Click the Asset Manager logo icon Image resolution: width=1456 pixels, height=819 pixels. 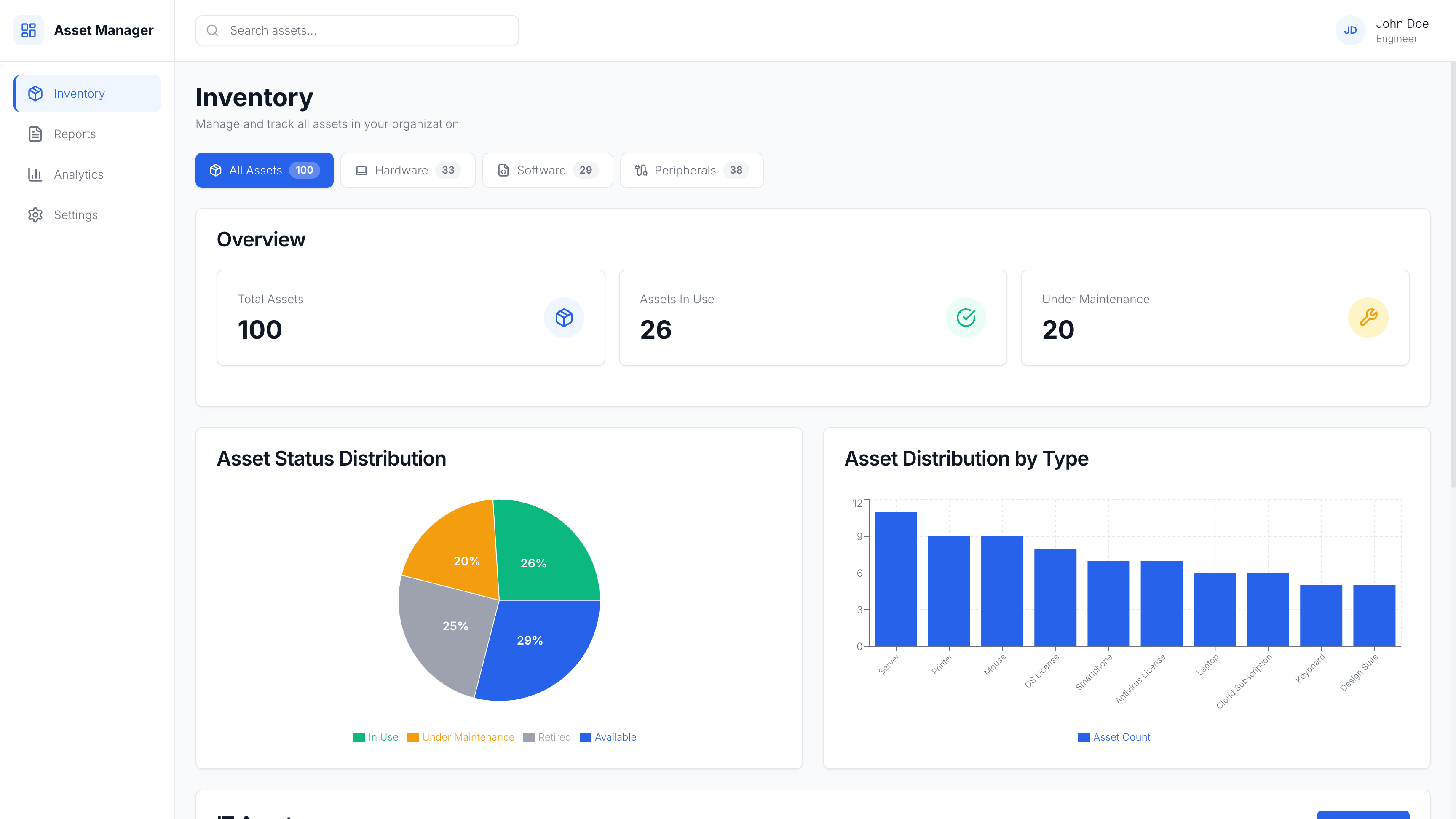point(28,30)
